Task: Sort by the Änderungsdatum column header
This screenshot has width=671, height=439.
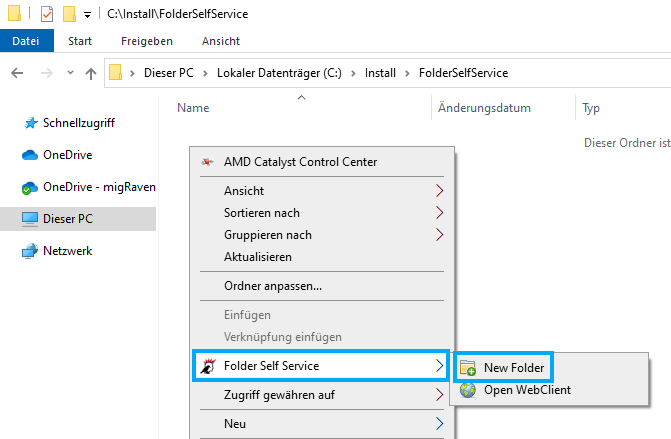Action: tap(484, 108)
